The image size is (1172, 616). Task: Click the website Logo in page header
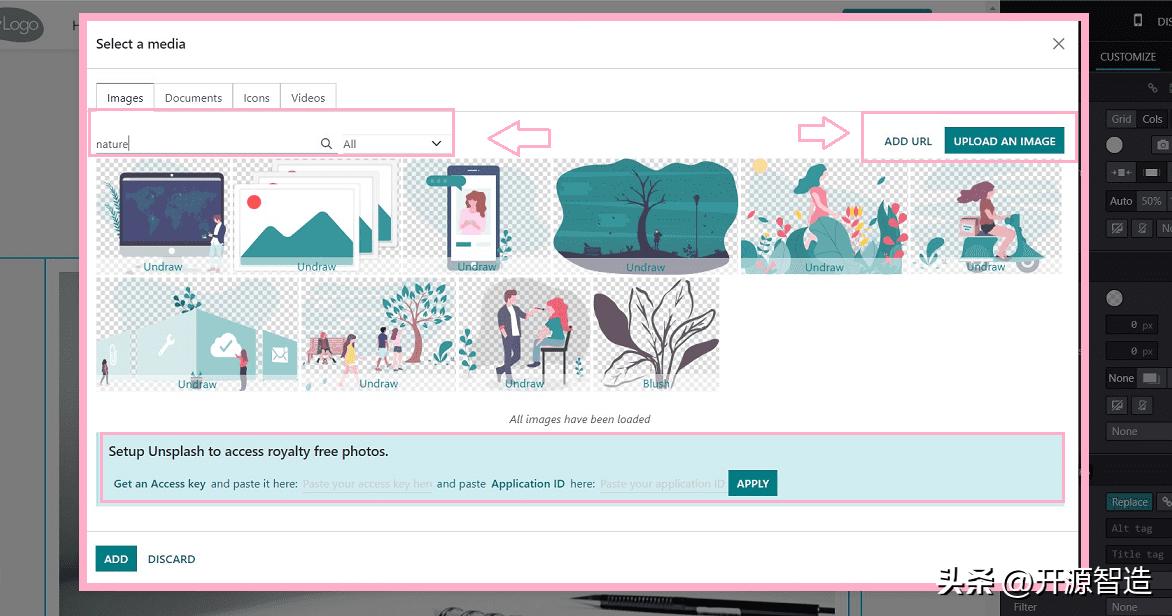pos(20,25)
